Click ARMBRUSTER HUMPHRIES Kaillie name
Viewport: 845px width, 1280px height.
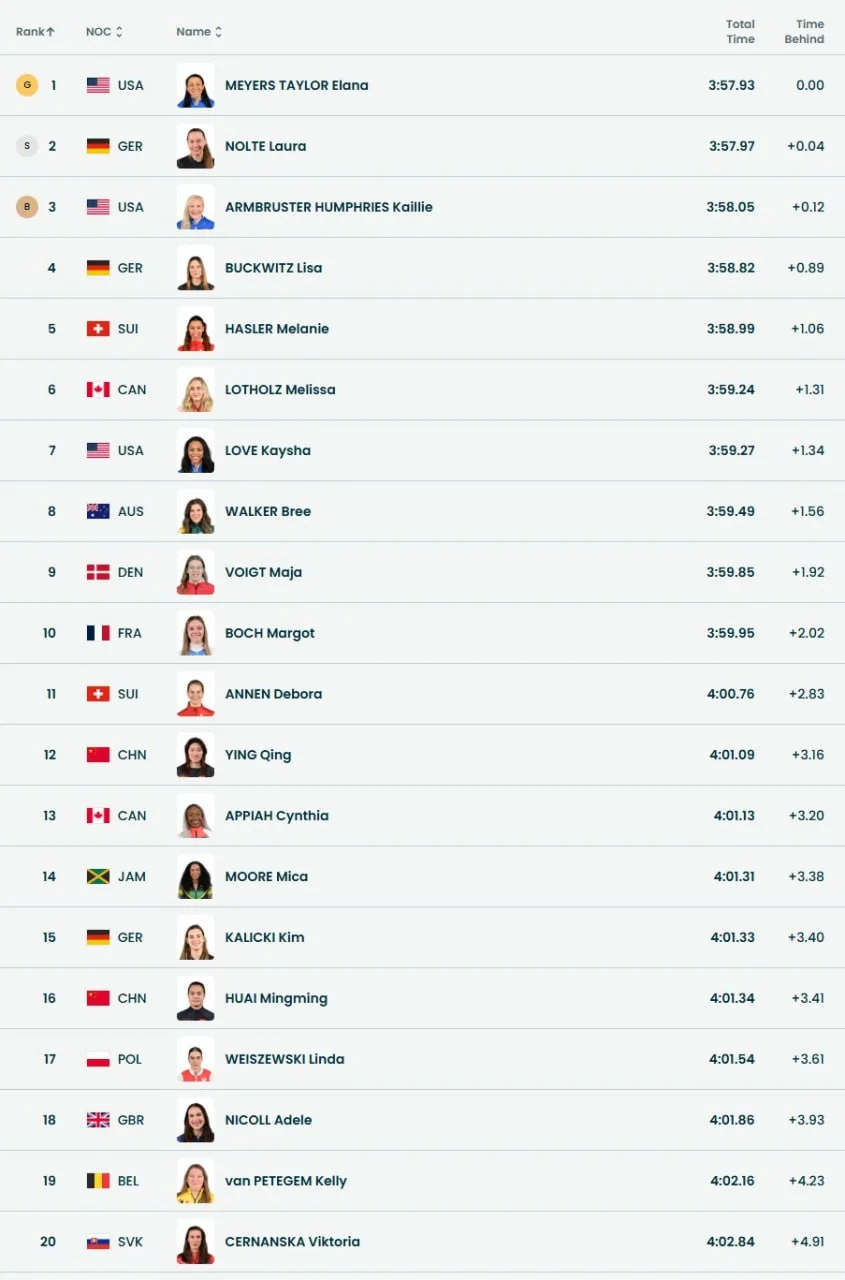point(328,207)
